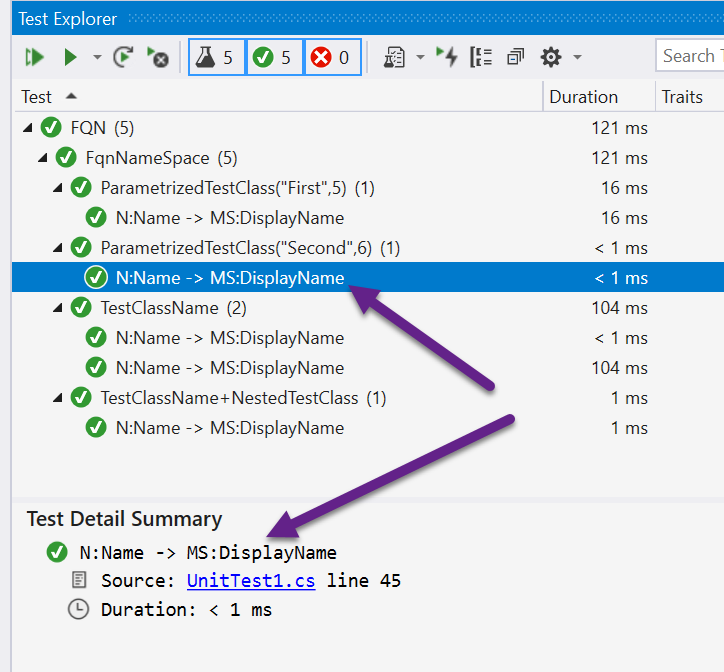This screenshot has width=724, height=672.
Task: Select the test with 16 ms duration
Action: [368, 218]
